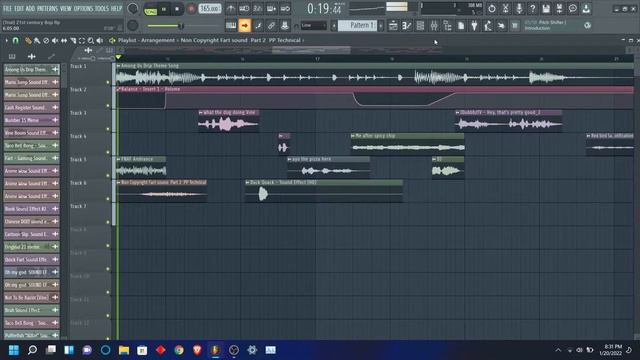Click the main pitch knob
The image size is (640, 360).
click(133, 25)
